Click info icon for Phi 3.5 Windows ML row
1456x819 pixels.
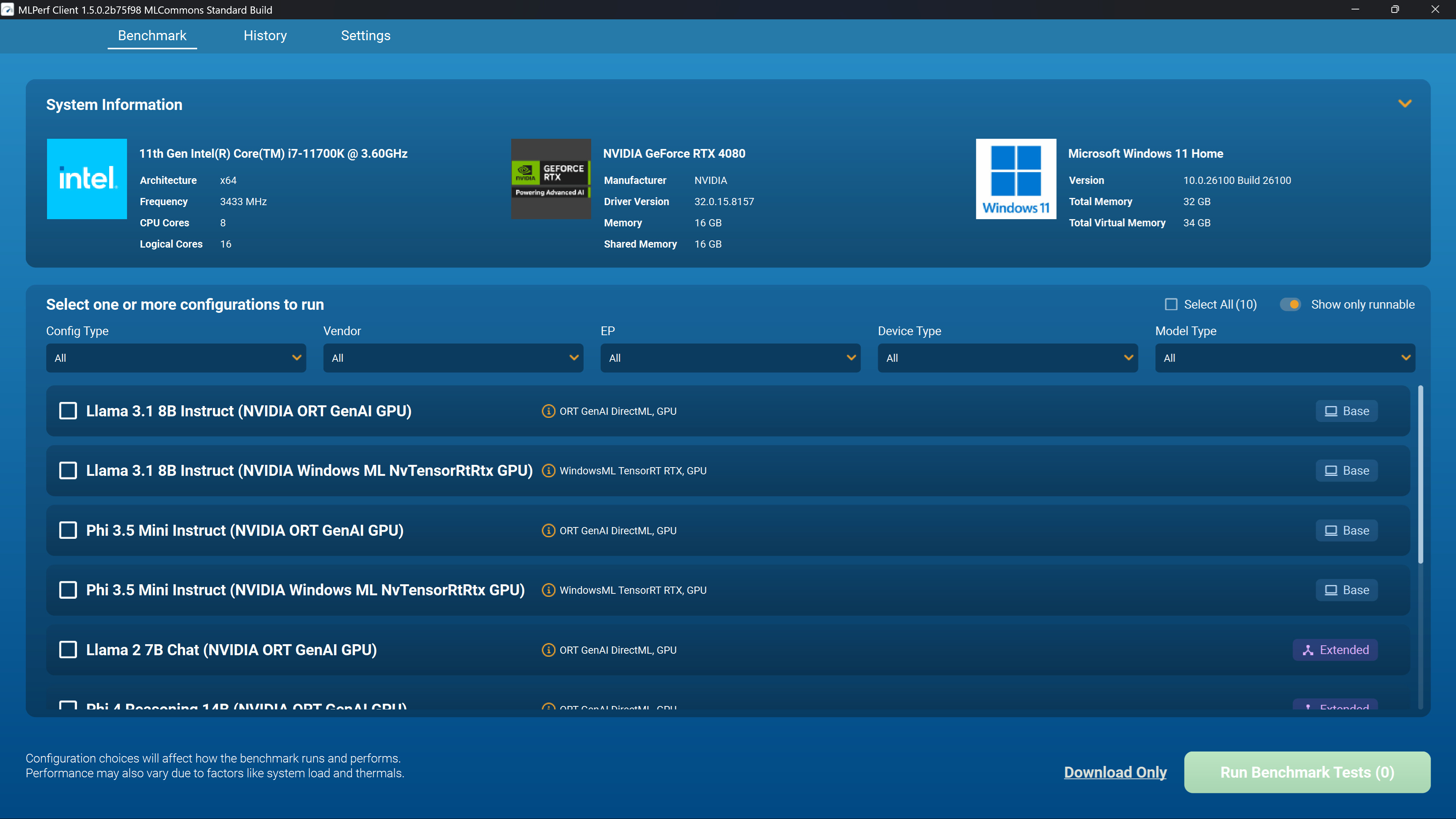point(548,590)
